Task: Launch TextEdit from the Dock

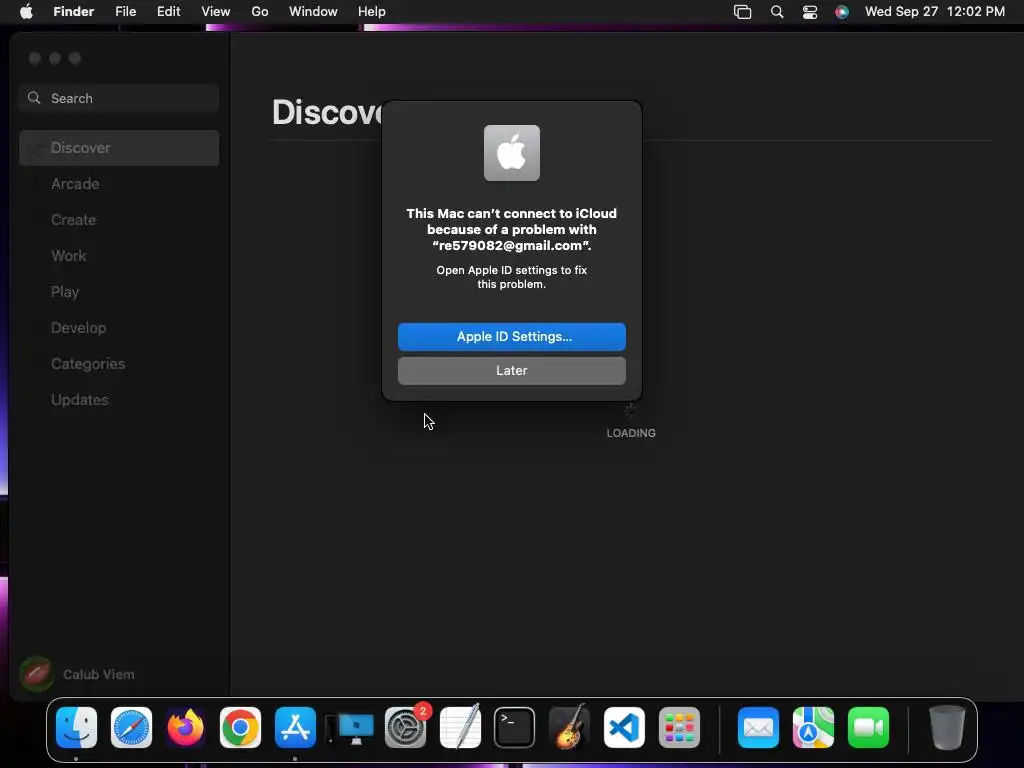Action: point(460,726)
